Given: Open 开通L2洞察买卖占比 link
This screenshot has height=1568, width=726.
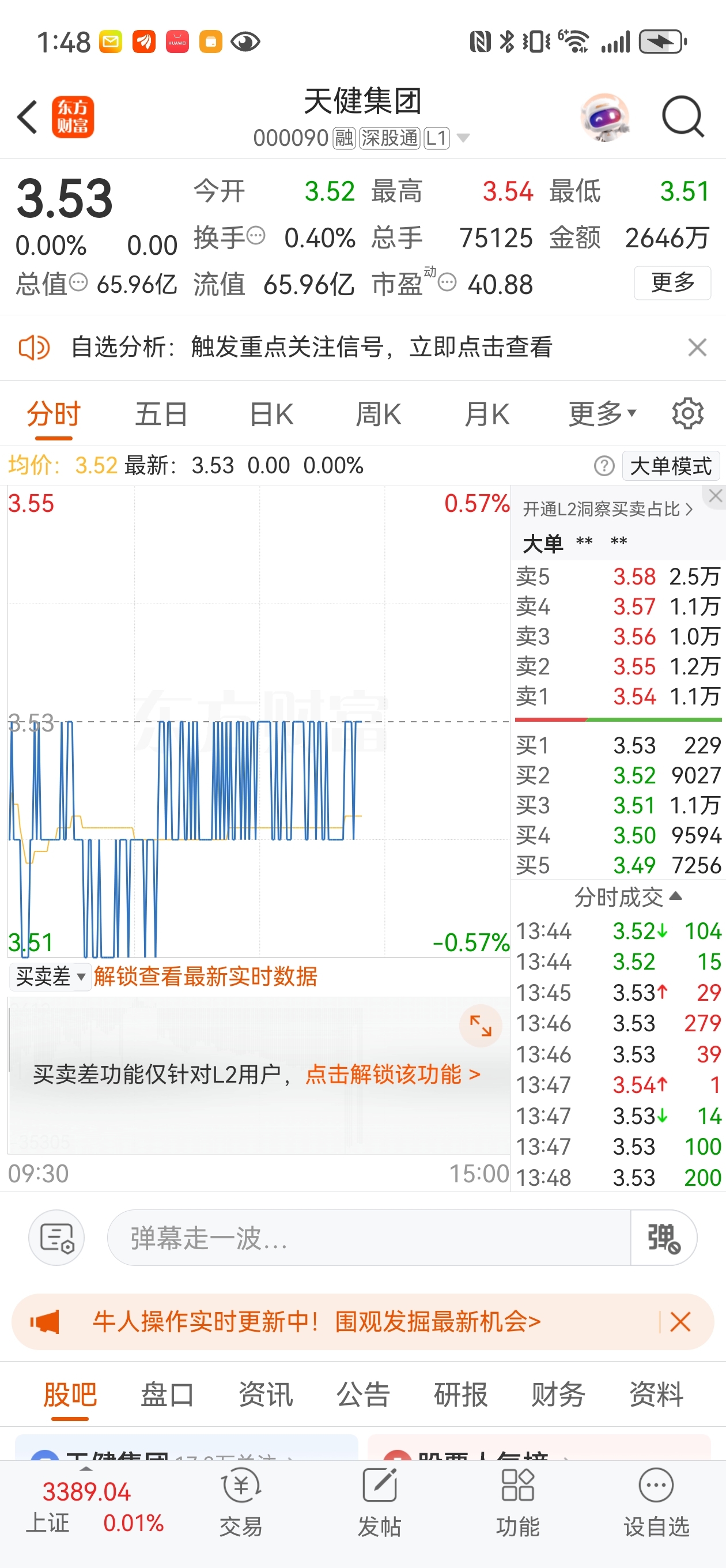Looking at the screenshot, I should (x=607, y=509).
